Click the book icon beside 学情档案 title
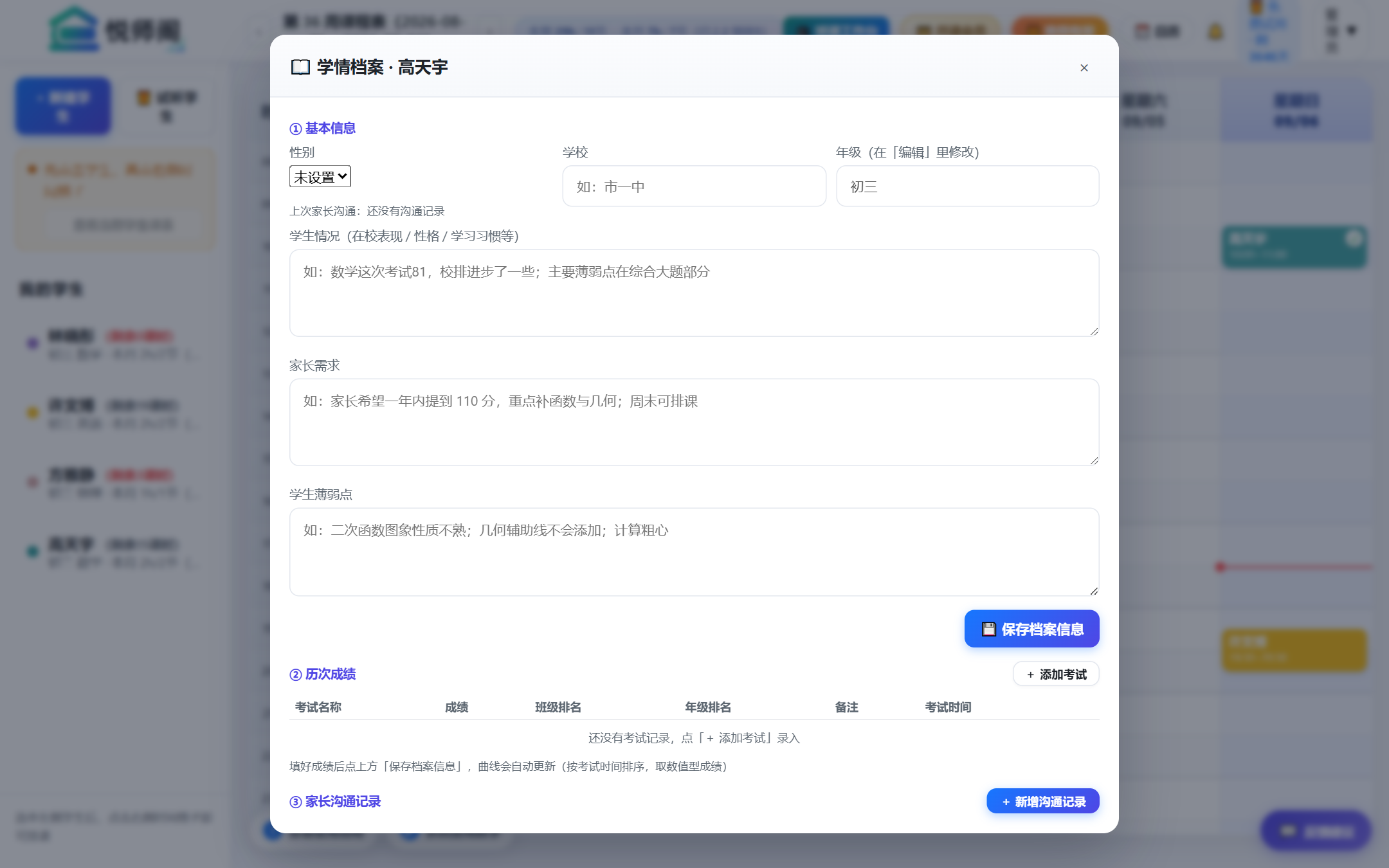Image resolution: width=1389 pixels, height=868 pixels. 300,68
